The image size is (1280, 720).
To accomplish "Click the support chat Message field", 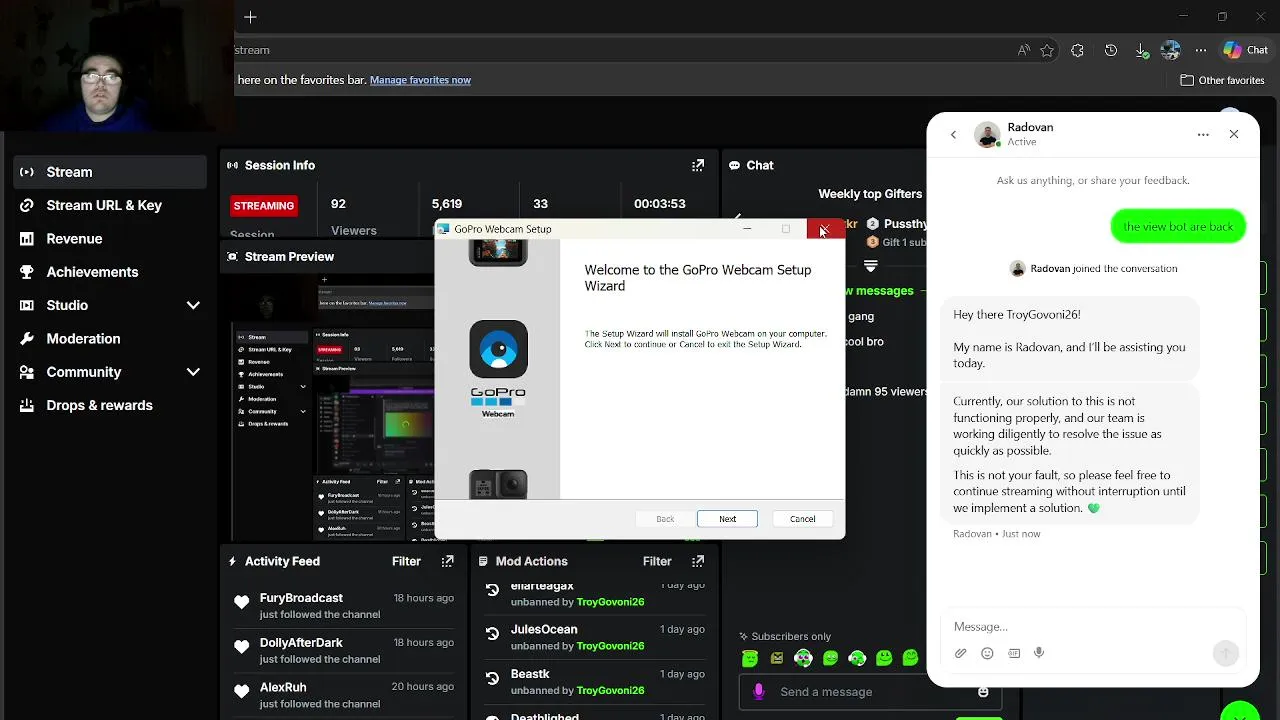I will [1092, 627].
